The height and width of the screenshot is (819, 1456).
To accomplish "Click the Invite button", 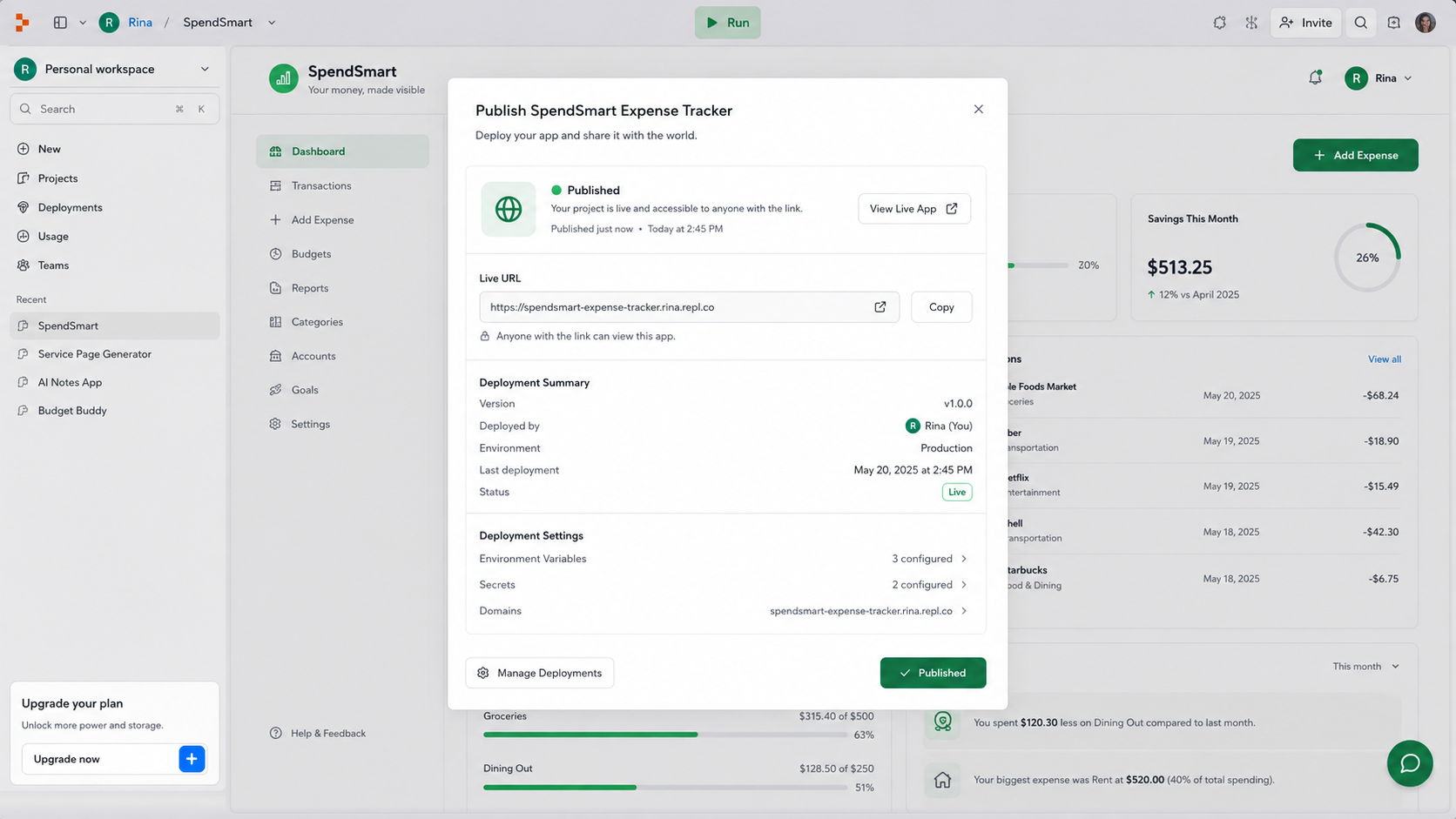I will click(x=1305, y=23).
